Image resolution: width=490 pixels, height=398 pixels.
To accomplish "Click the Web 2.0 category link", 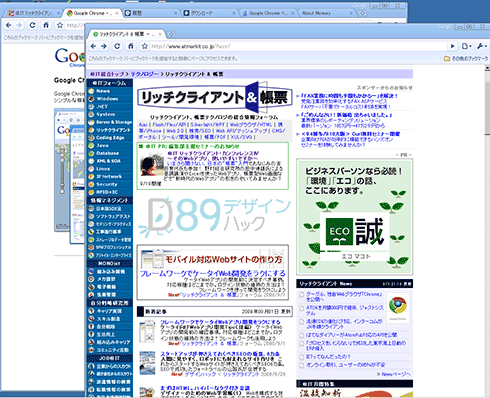I will point(175,131).
